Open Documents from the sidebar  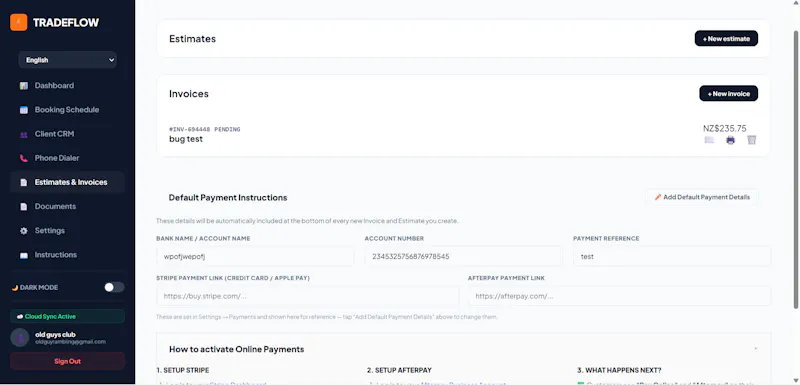67,207
